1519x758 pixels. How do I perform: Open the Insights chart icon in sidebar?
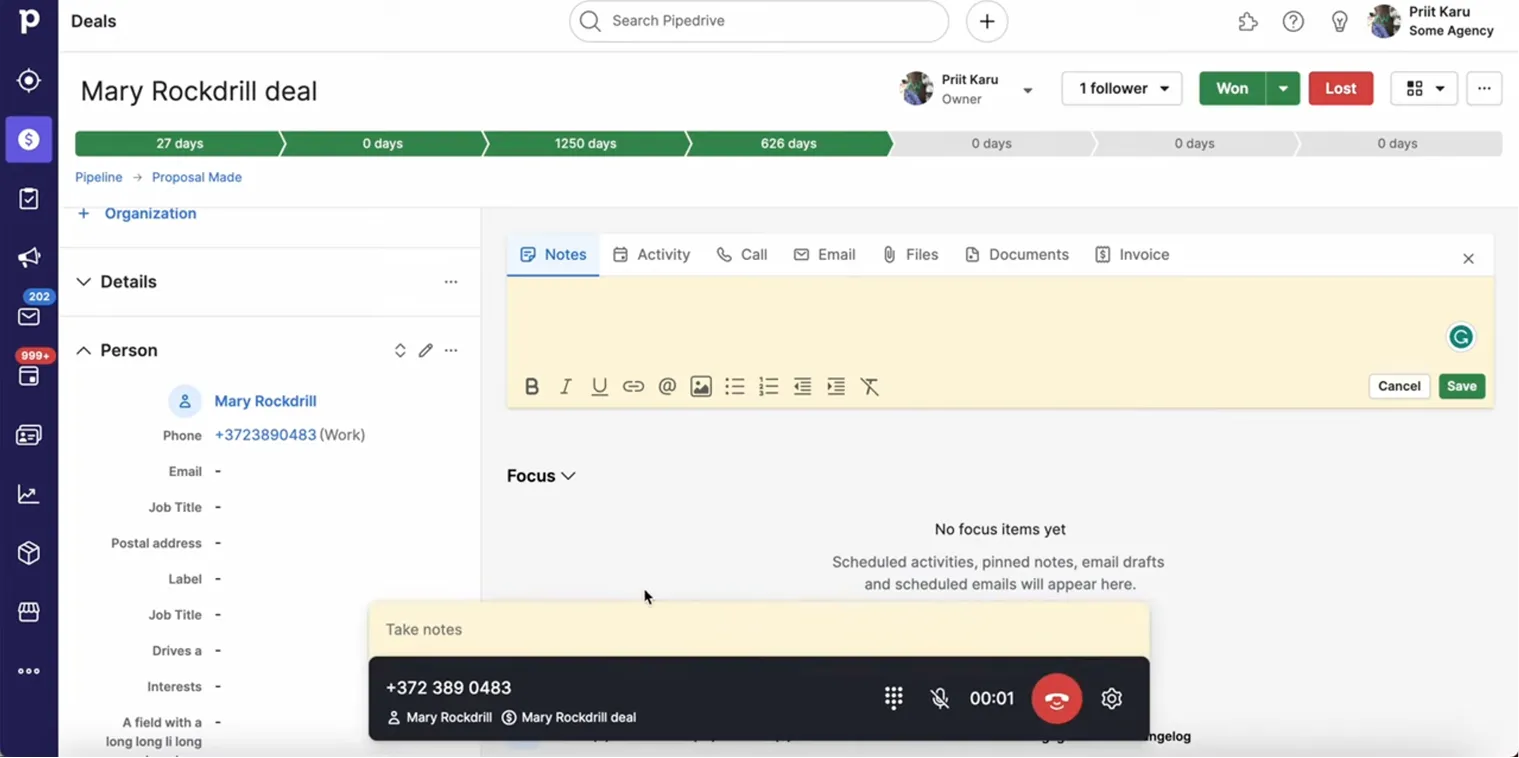click(x=29, y=494)
